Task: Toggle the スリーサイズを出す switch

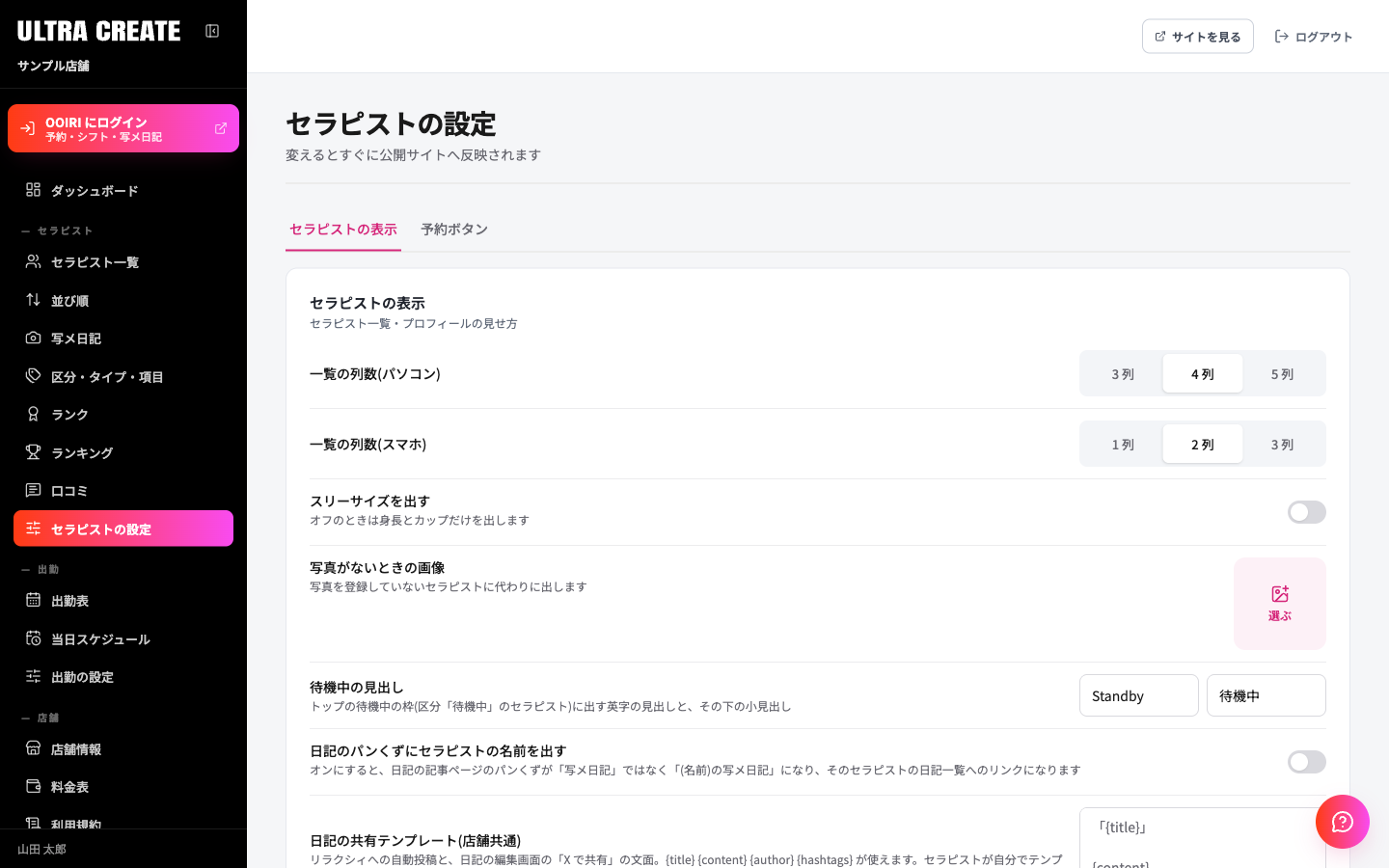Action: (1307, 512)
